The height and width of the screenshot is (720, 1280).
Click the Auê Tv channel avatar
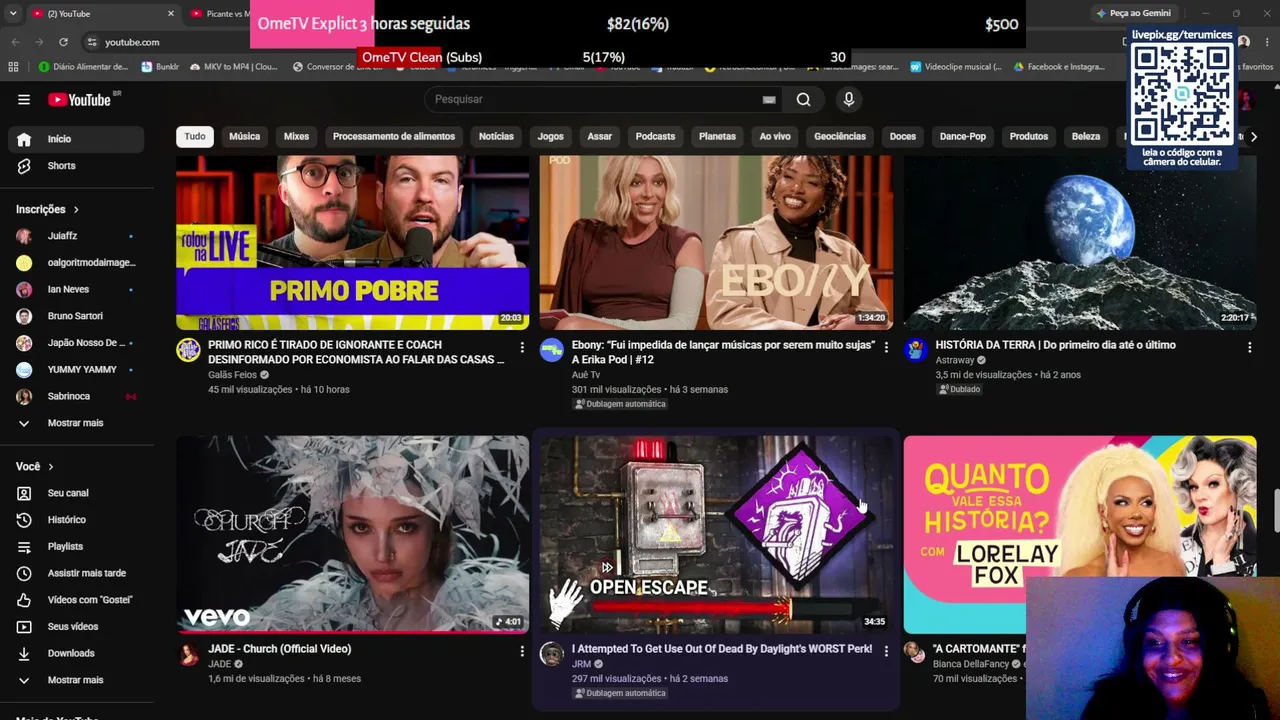552,350
